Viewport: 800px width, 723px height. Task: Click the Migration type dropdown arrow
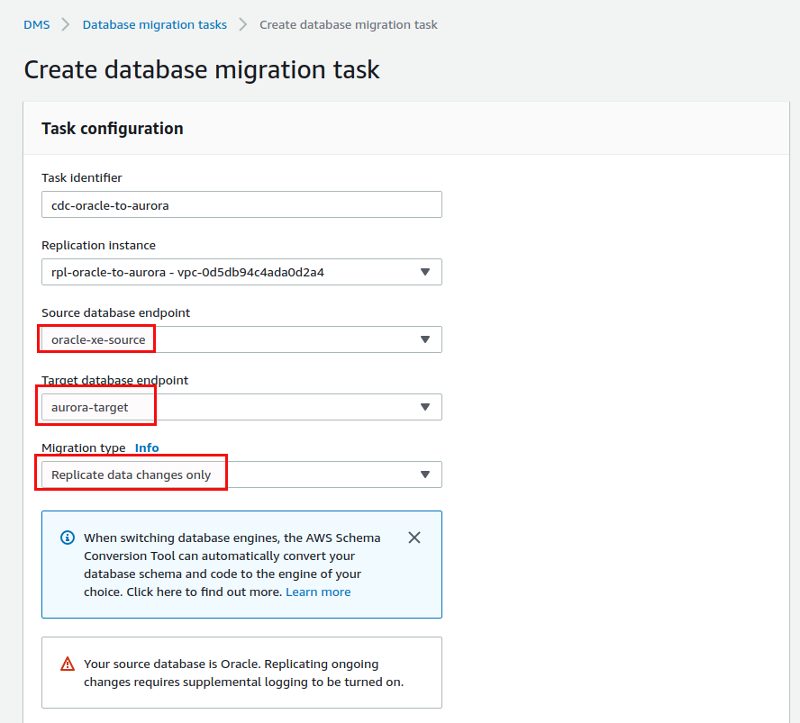tap(425, 475)
